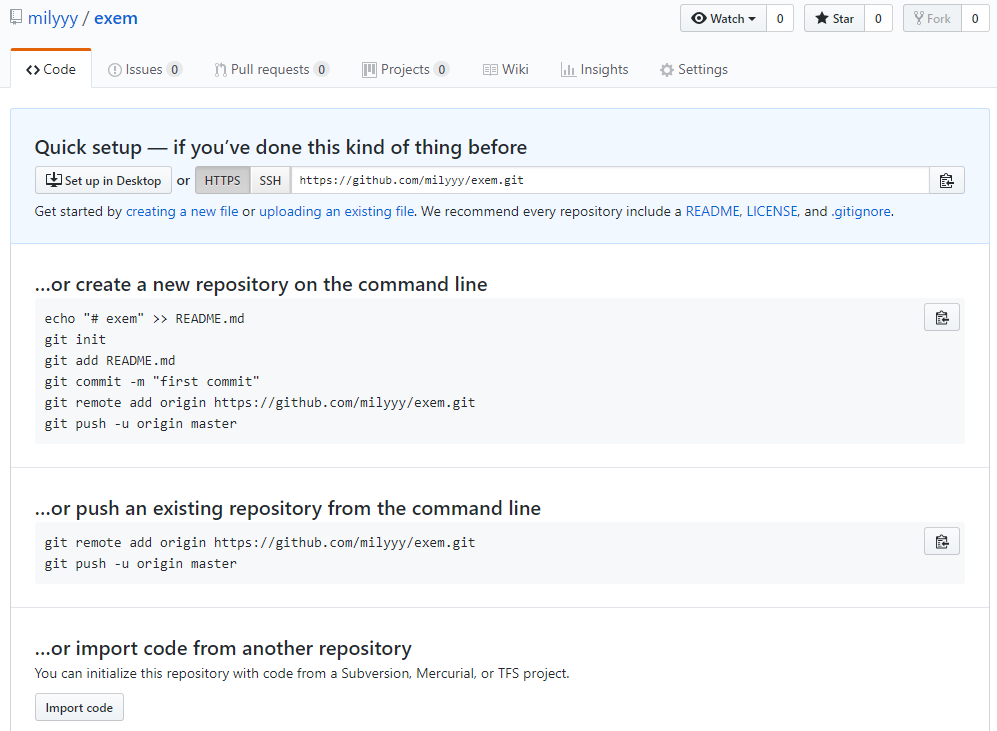Viewport: 997px width, 731px height.
Task: Copy the push existing repository commands
Action: [942, 542]
